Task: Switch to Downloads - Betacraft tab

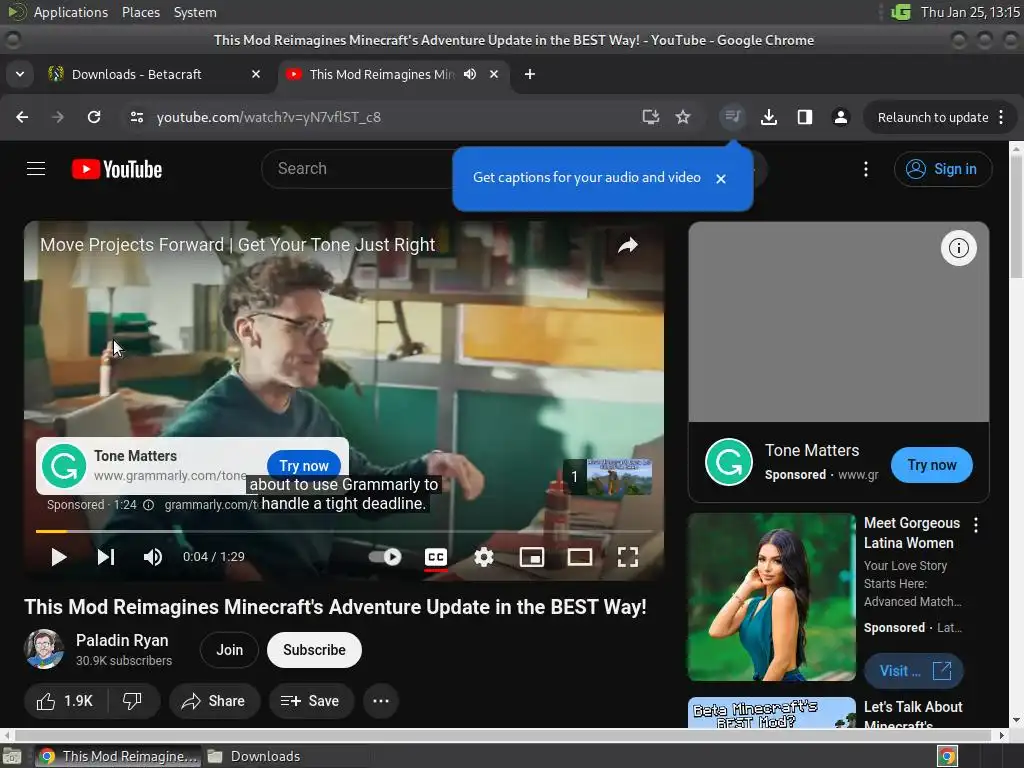Action: (137, 74)
